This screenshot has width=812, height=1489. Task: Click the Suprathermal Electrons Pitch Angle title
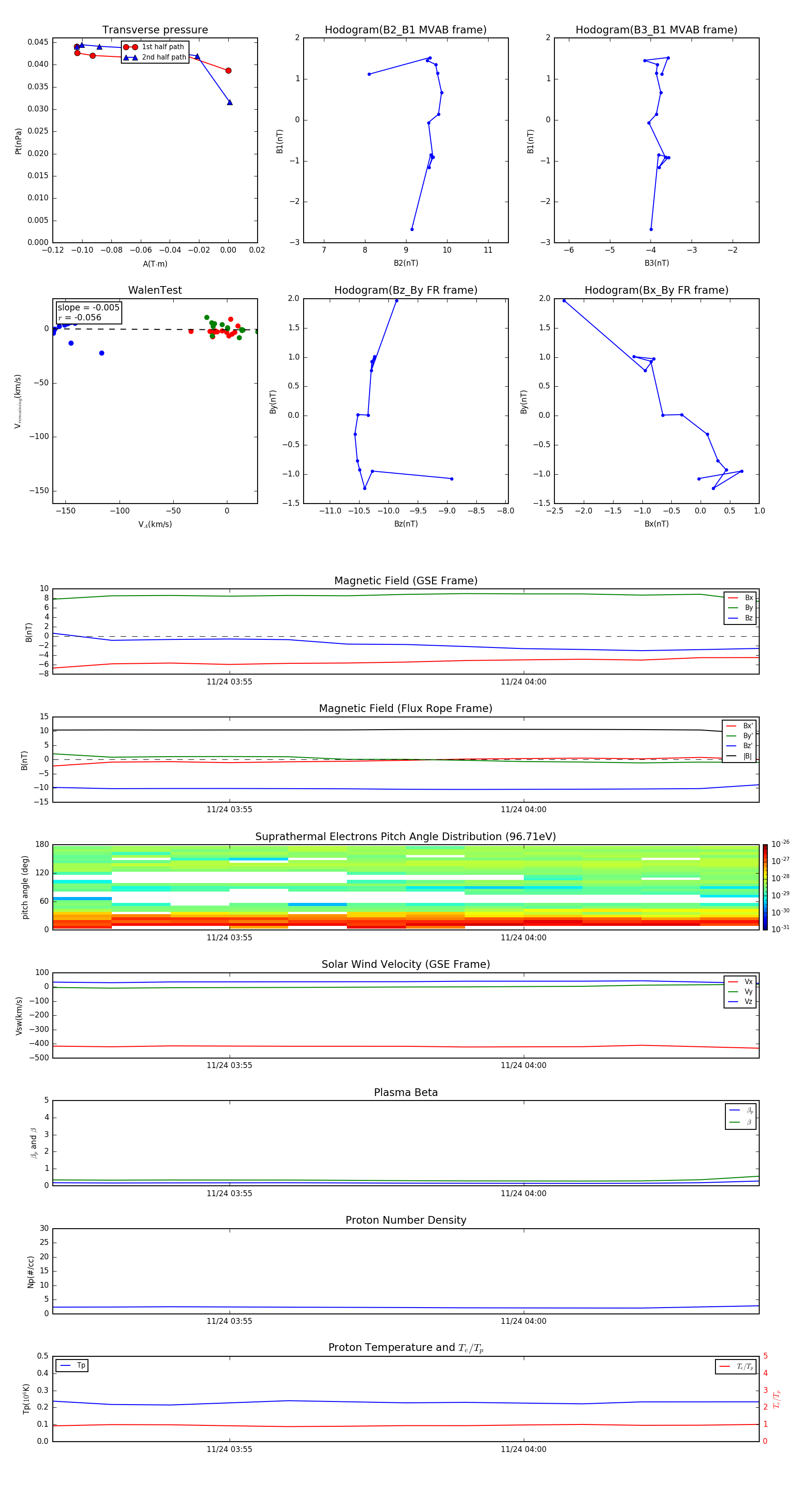[406, 837]
